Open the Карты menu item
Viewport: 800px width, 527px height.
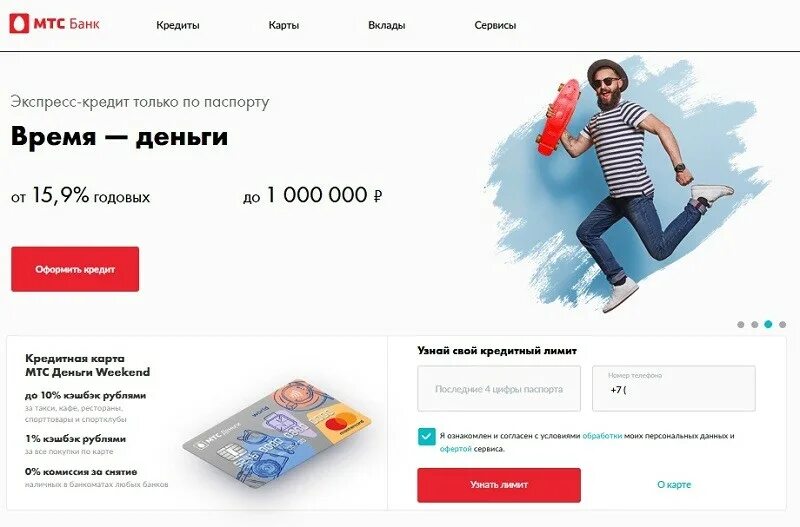click(284, 25)
